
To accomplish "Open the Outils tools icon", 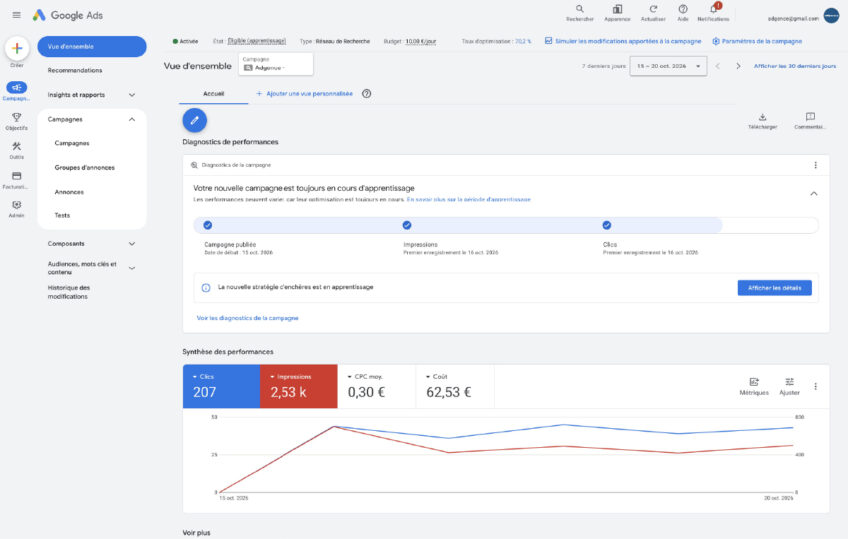I will (17, 147).
